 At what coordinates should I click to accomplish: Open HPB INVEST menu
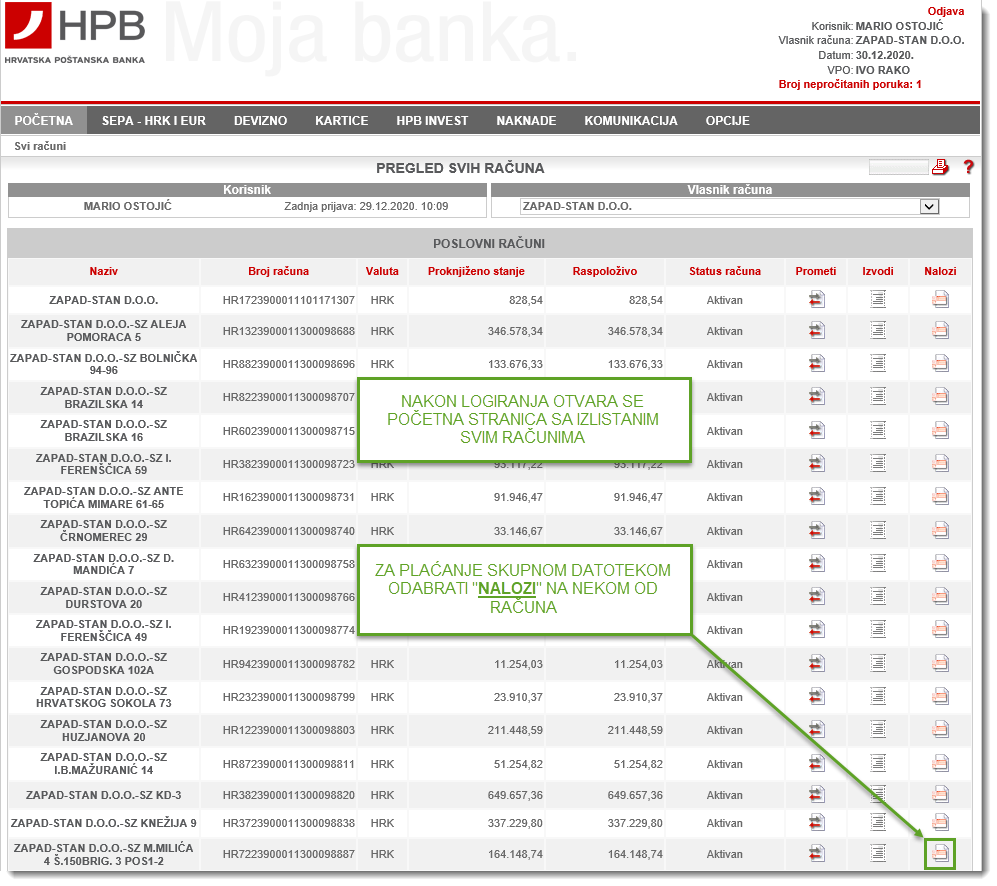point(432,120)
